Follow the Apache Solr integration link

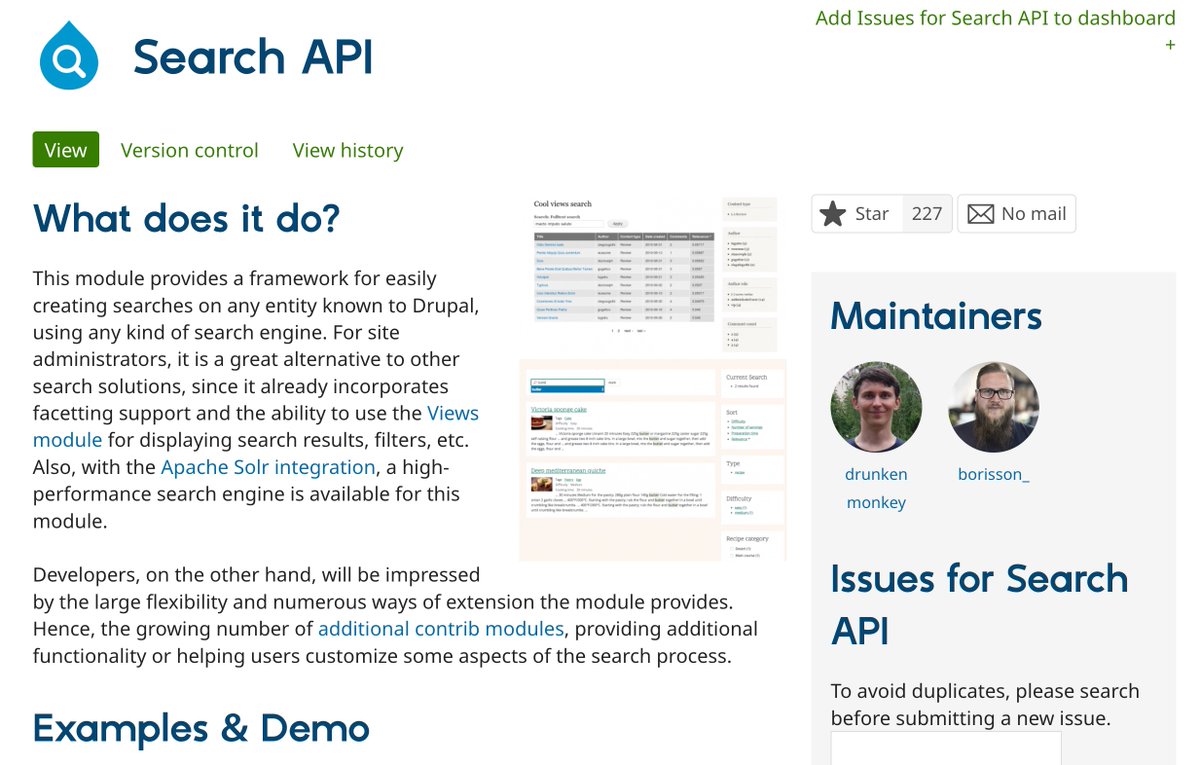click(x=268, y=467)
